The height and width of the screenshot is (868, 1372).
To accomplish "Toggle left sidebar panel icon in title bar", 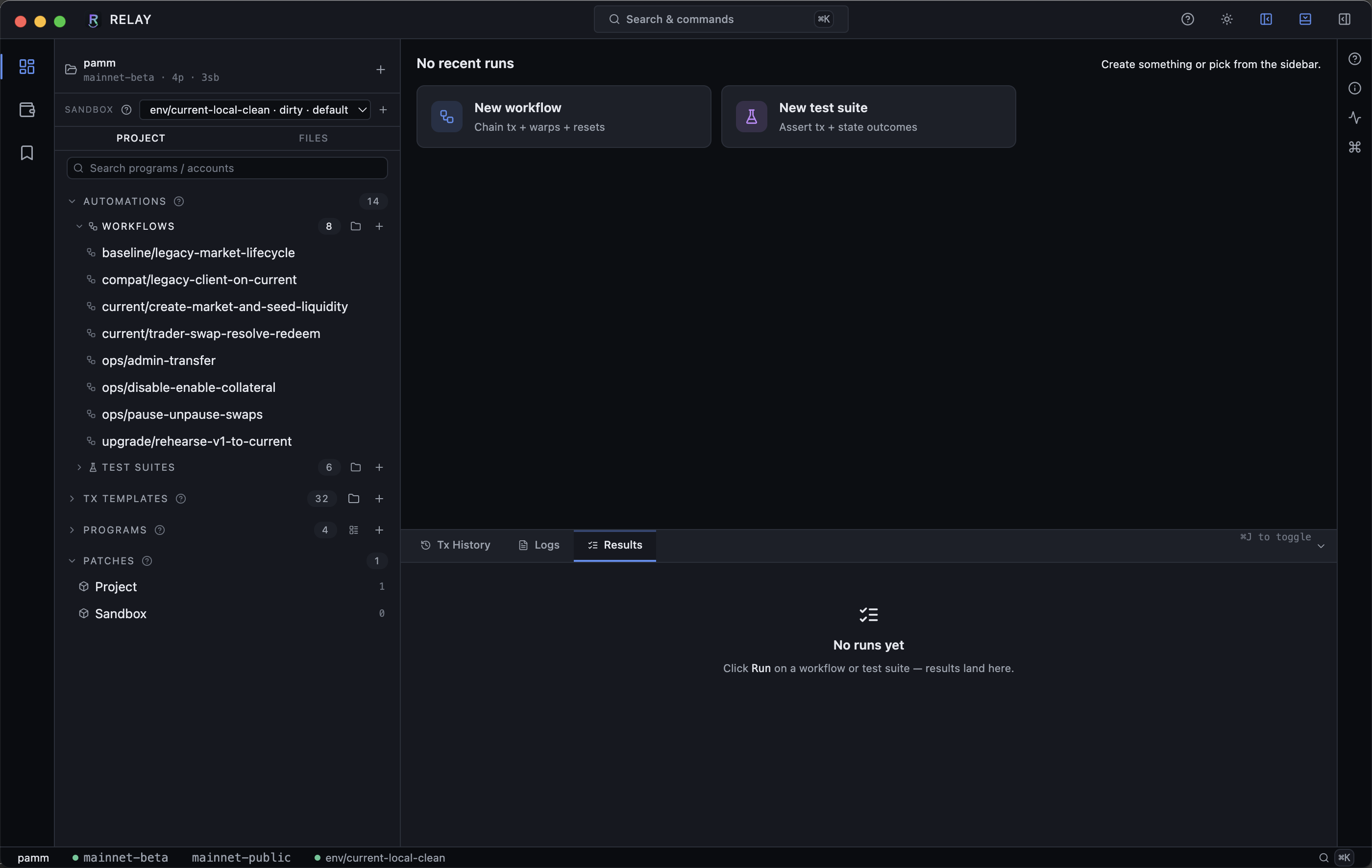I will pyautogui.click(x=1266, y=20).
